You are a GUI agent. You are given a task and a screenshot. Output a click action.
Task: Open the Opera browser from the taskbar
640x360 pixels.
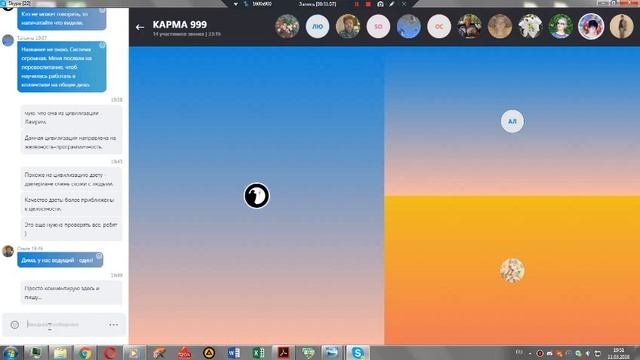(x=109, y=353)
